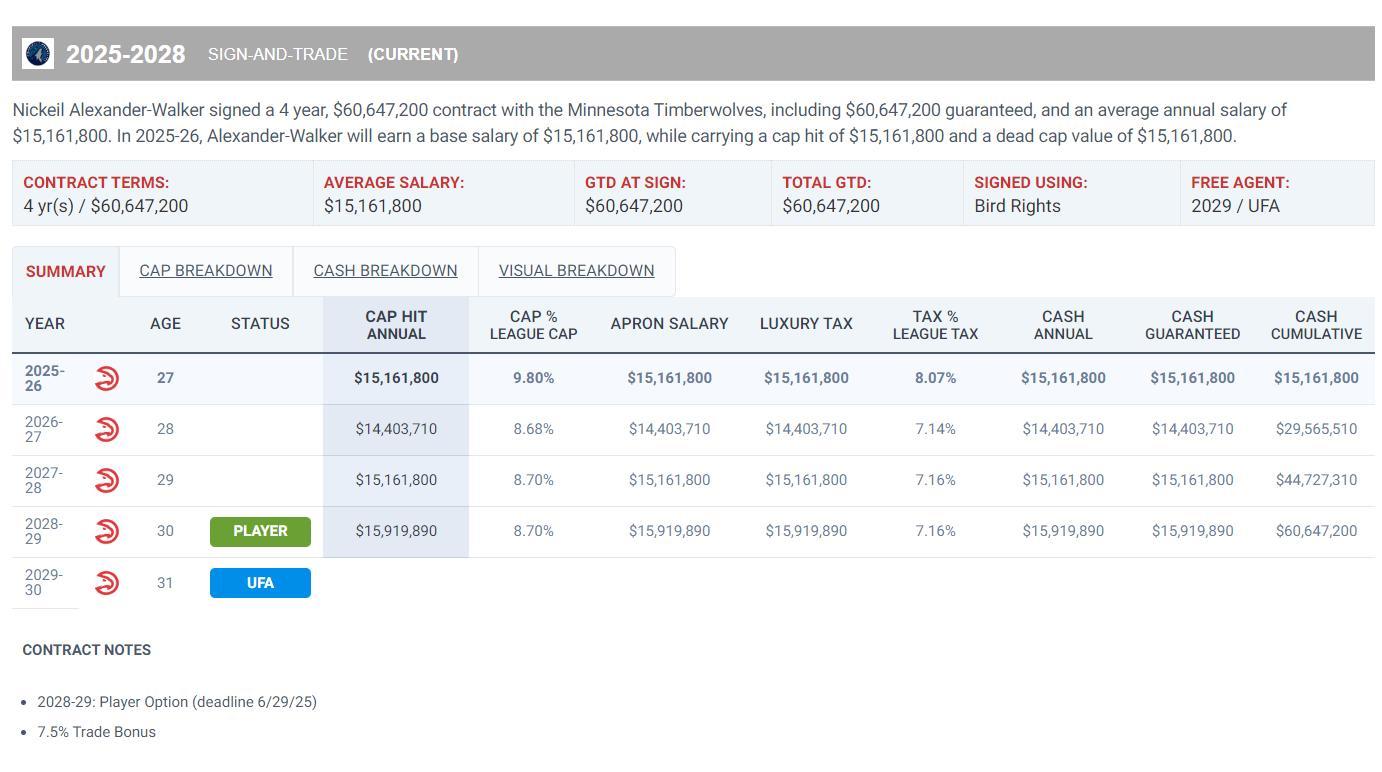
Task: Click the Hawks logo in 2029-30 row
Action: (107, 582)
